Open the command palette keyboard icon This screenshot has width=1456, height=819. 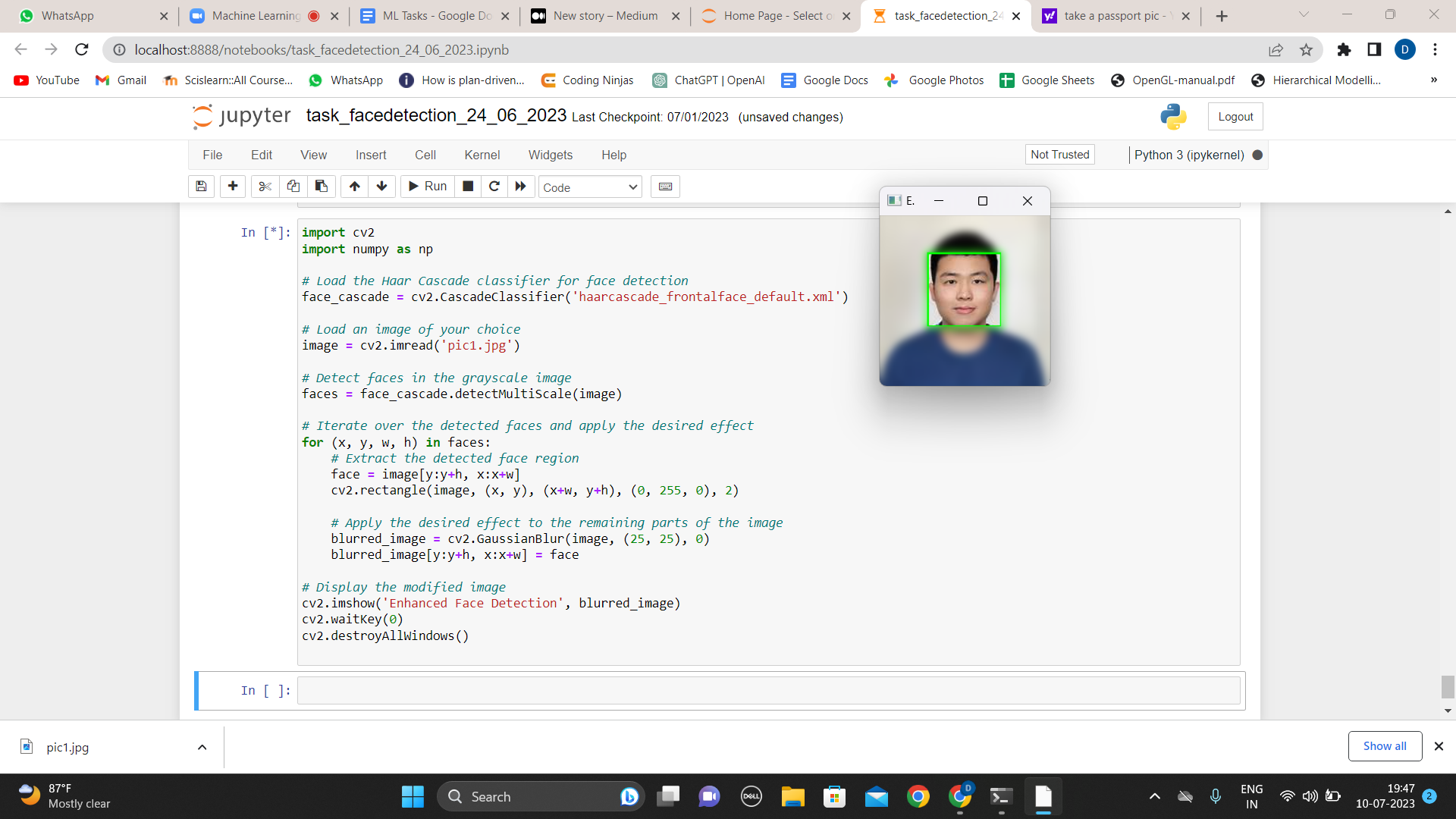665,187
